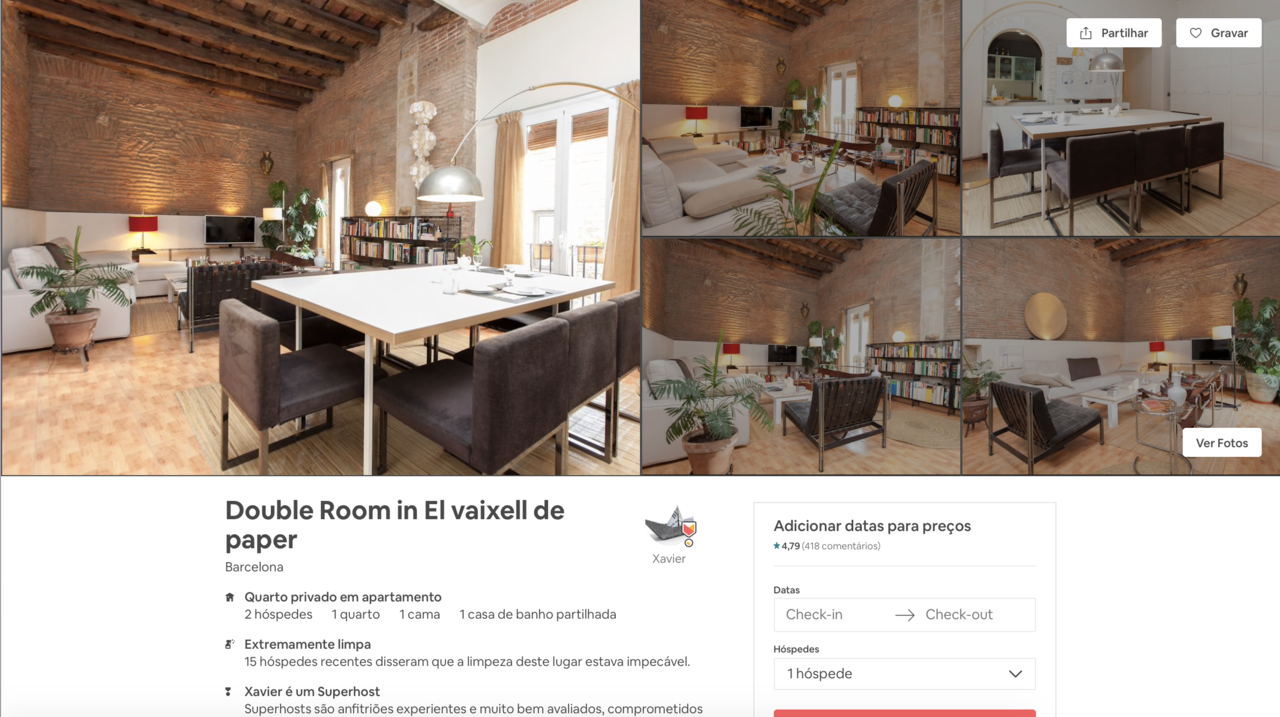The height and width of the screenshot is (717, 1280).
Task: Open the Check-out date field
Action: (x=975, y=615)
